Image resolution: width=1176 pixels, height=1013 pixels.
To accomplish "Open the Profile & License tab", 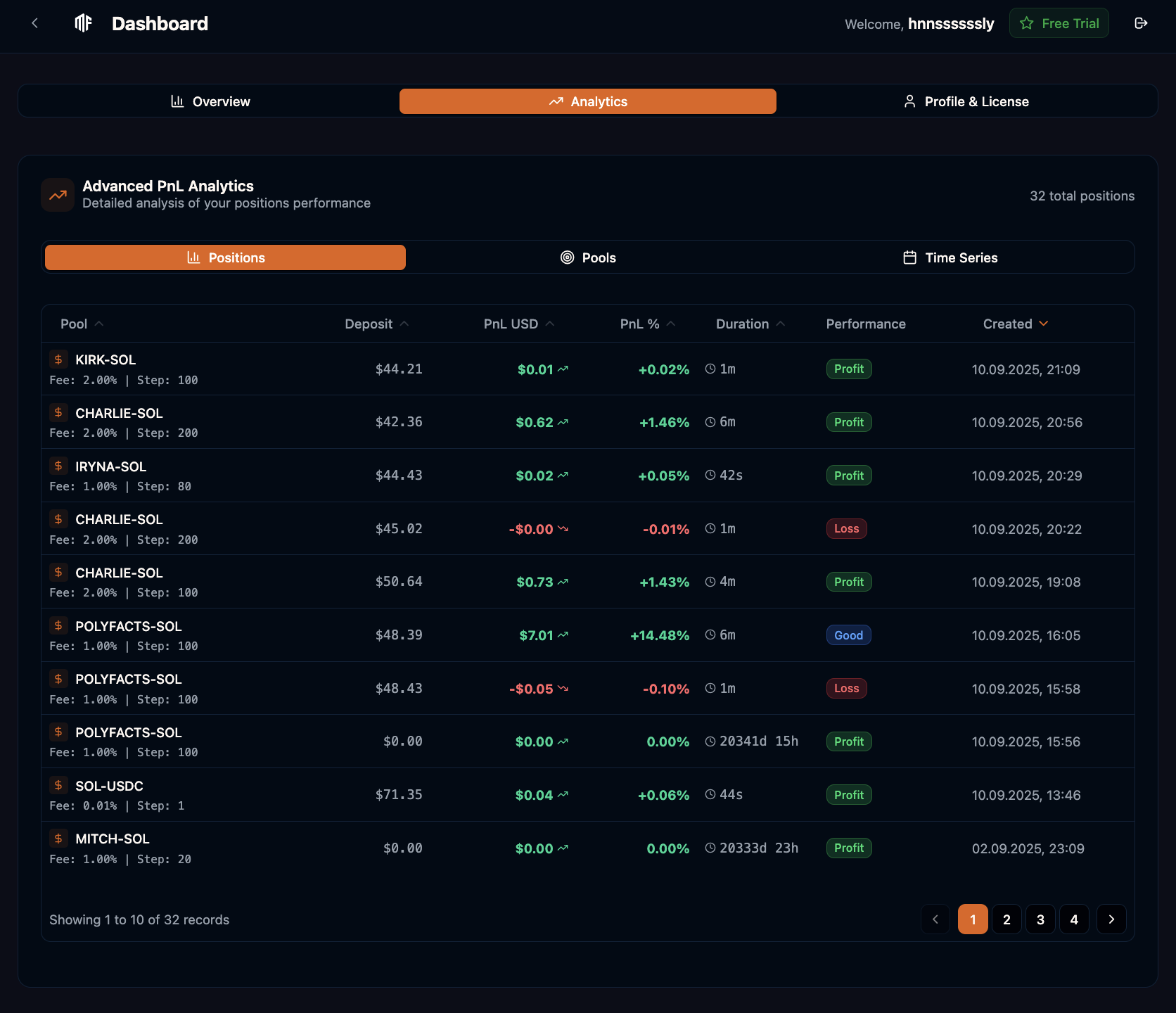I will [x=966, y=101].
